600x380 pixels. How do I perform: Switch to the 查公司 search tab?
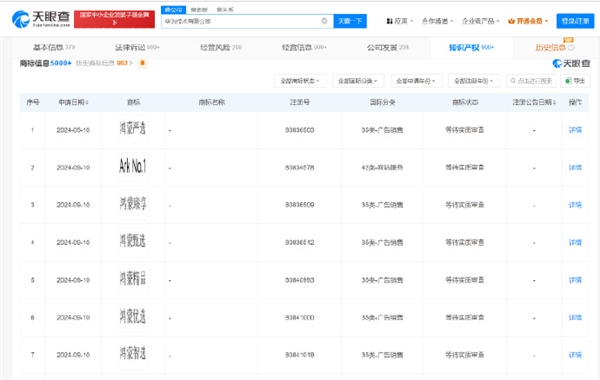tap(173, 10)
